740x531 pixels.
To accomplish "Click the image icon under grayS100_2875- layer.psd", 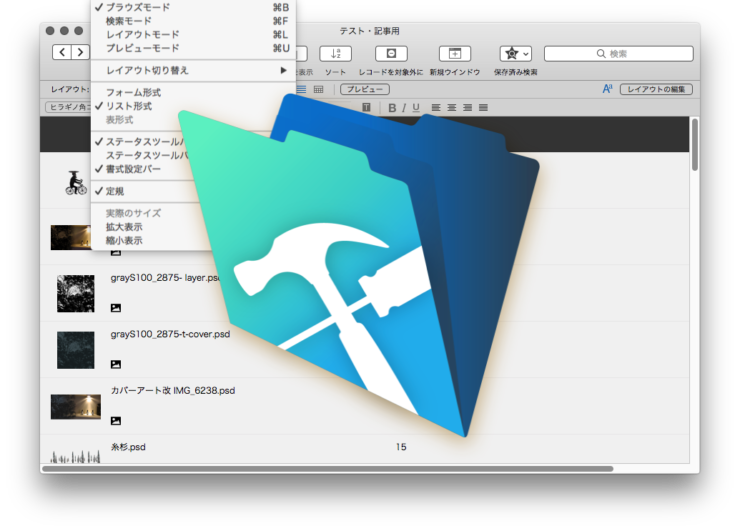I will tap(116, 308).
